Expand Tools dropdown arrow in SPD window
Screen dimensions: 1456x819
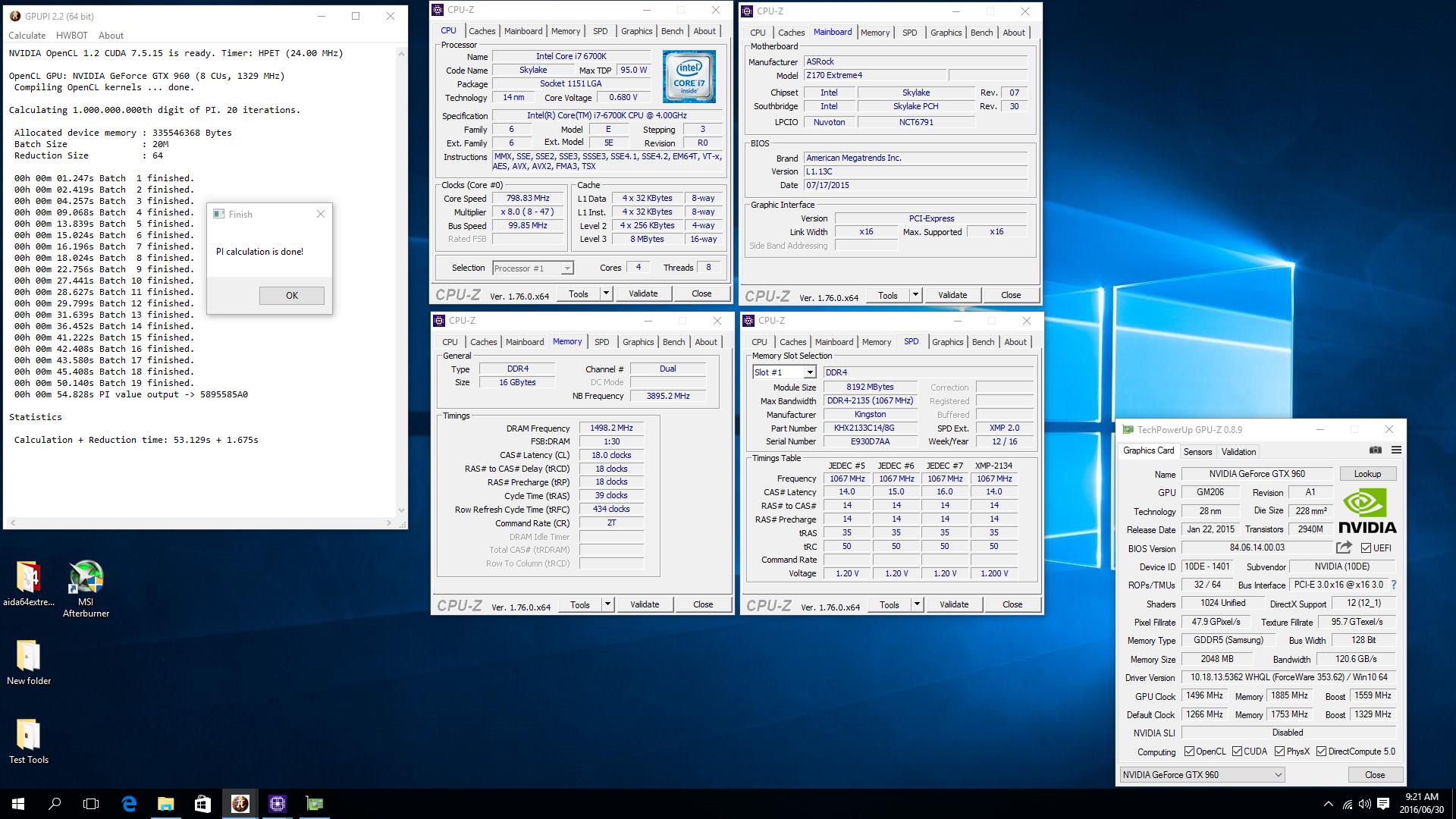917,604
